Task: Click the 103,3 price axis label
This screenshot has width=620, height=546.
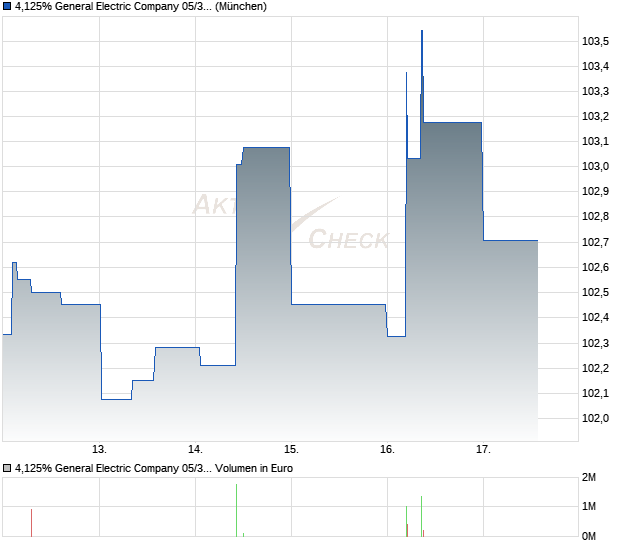Action: click(x=595, y=91)
